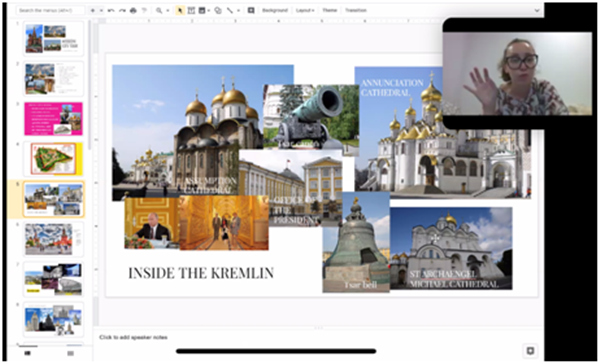Click the Print icon
The width and height of the screenshot is (600, 364).
pos(133,11)
